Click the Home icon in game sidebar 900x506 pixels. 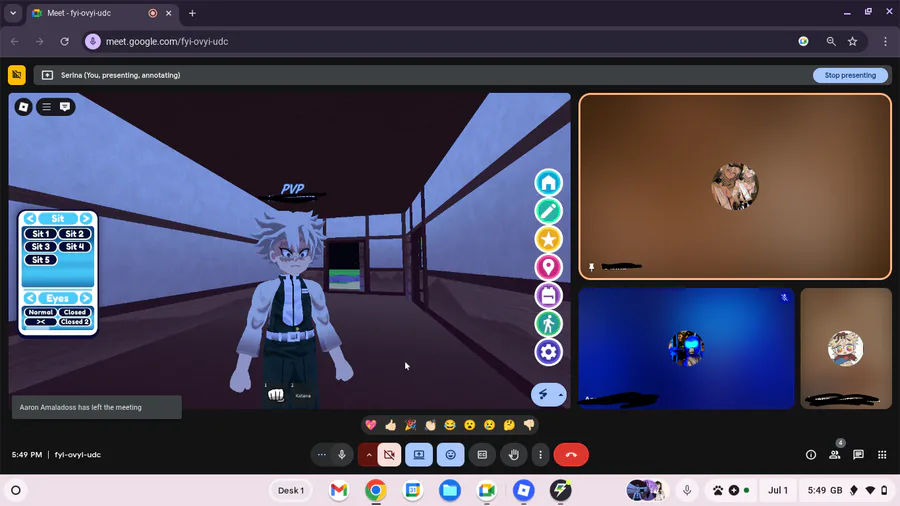(548, 183)
